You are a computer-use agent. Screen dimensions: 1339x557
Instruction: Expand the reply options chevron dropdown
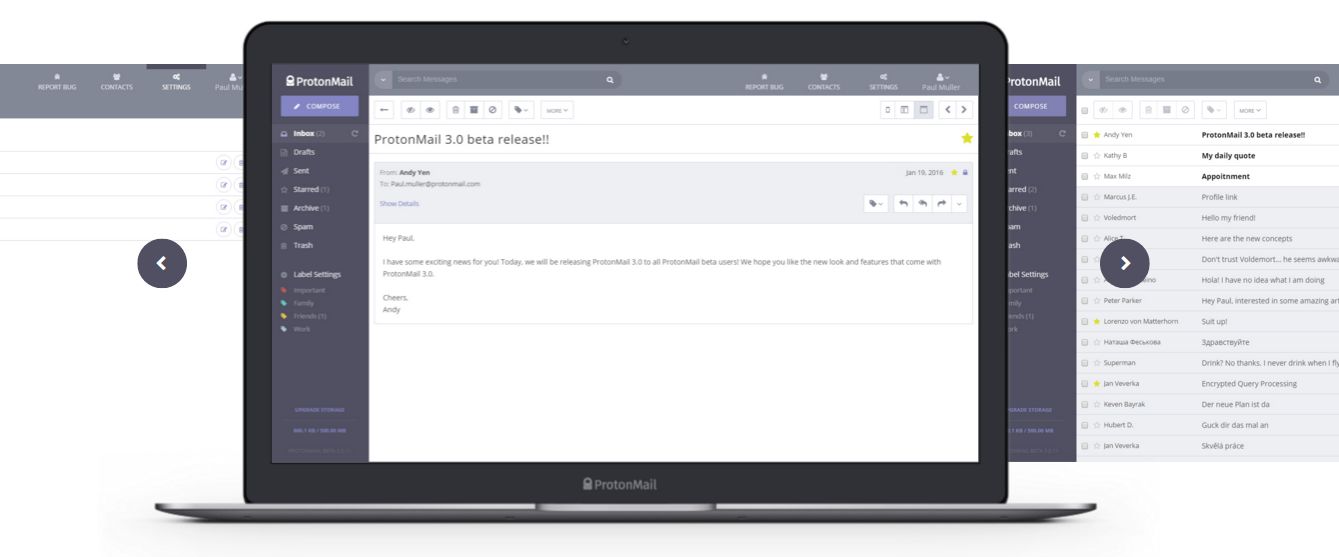(x=960, y=203)
